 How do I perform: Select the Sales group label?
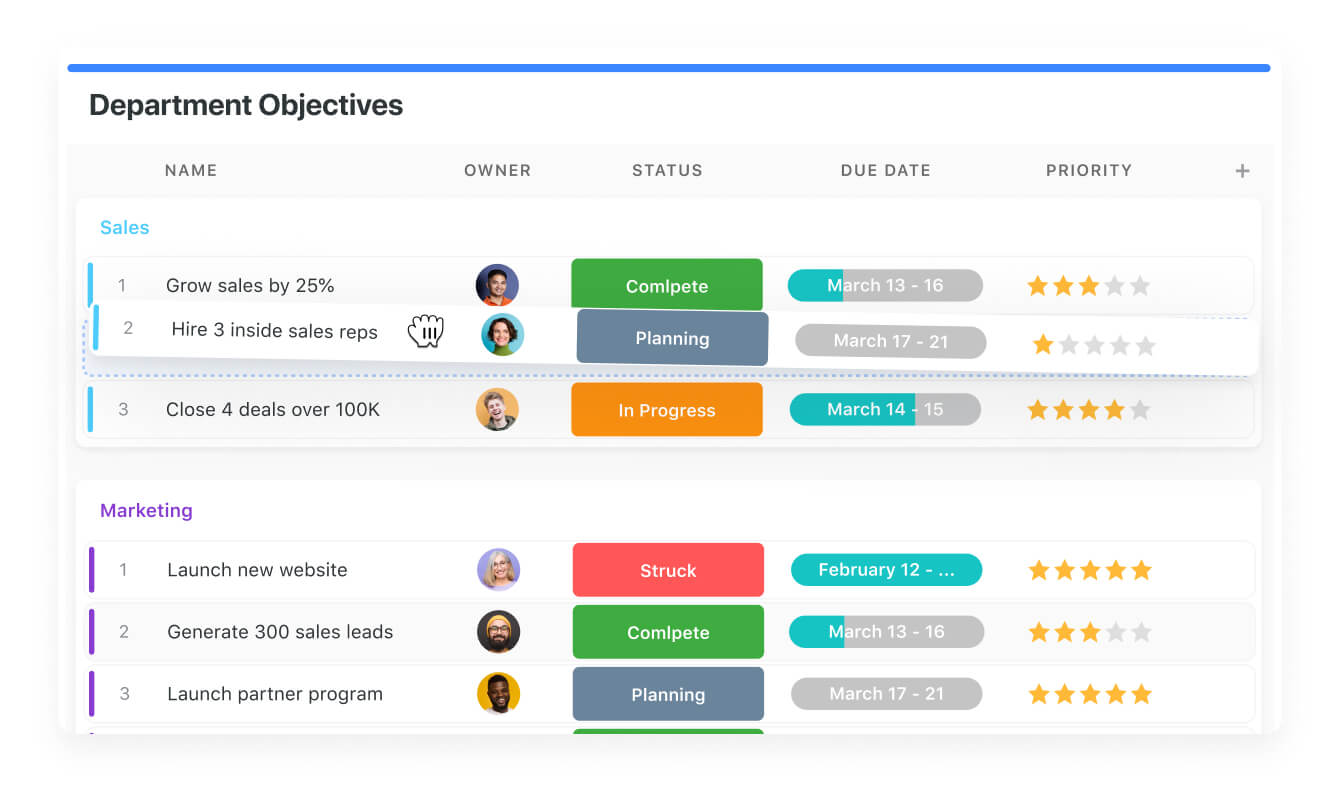click(124, 227)
